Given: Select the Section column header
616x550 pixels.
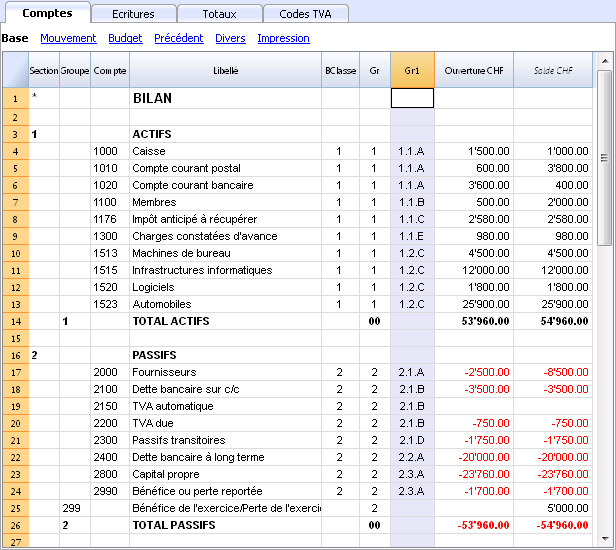Looking at the screenshot, I should 44,70.
